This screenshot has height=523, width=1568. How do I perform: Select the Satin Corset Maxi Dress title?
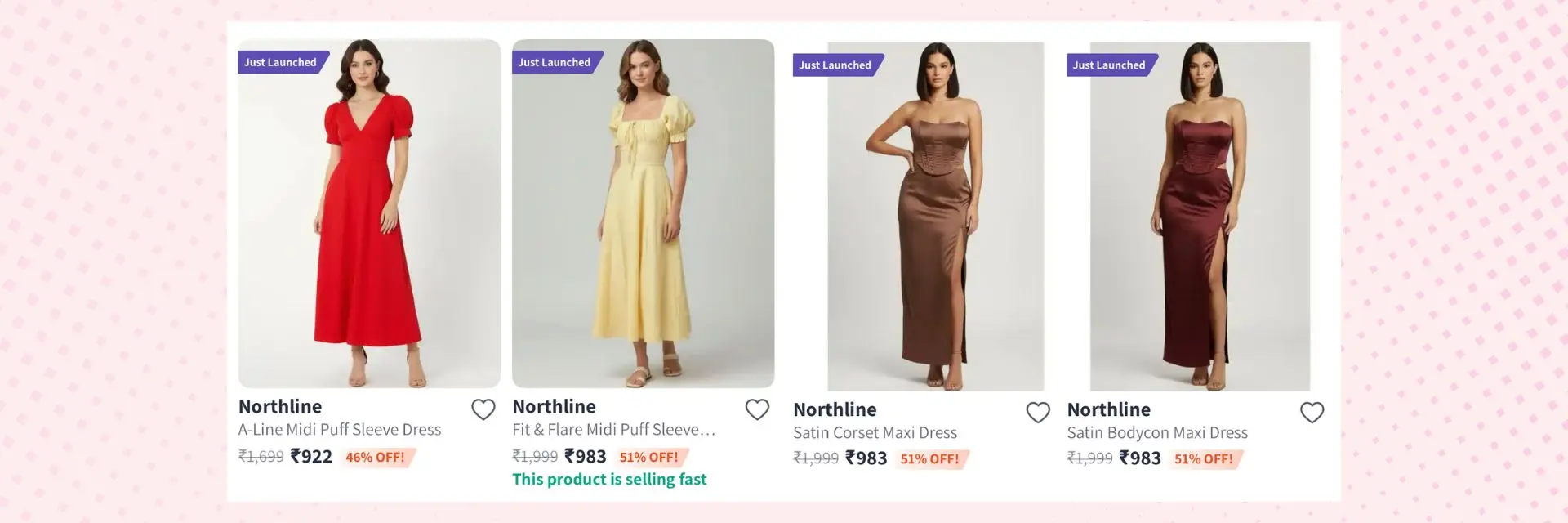click(x=875, y=433)
